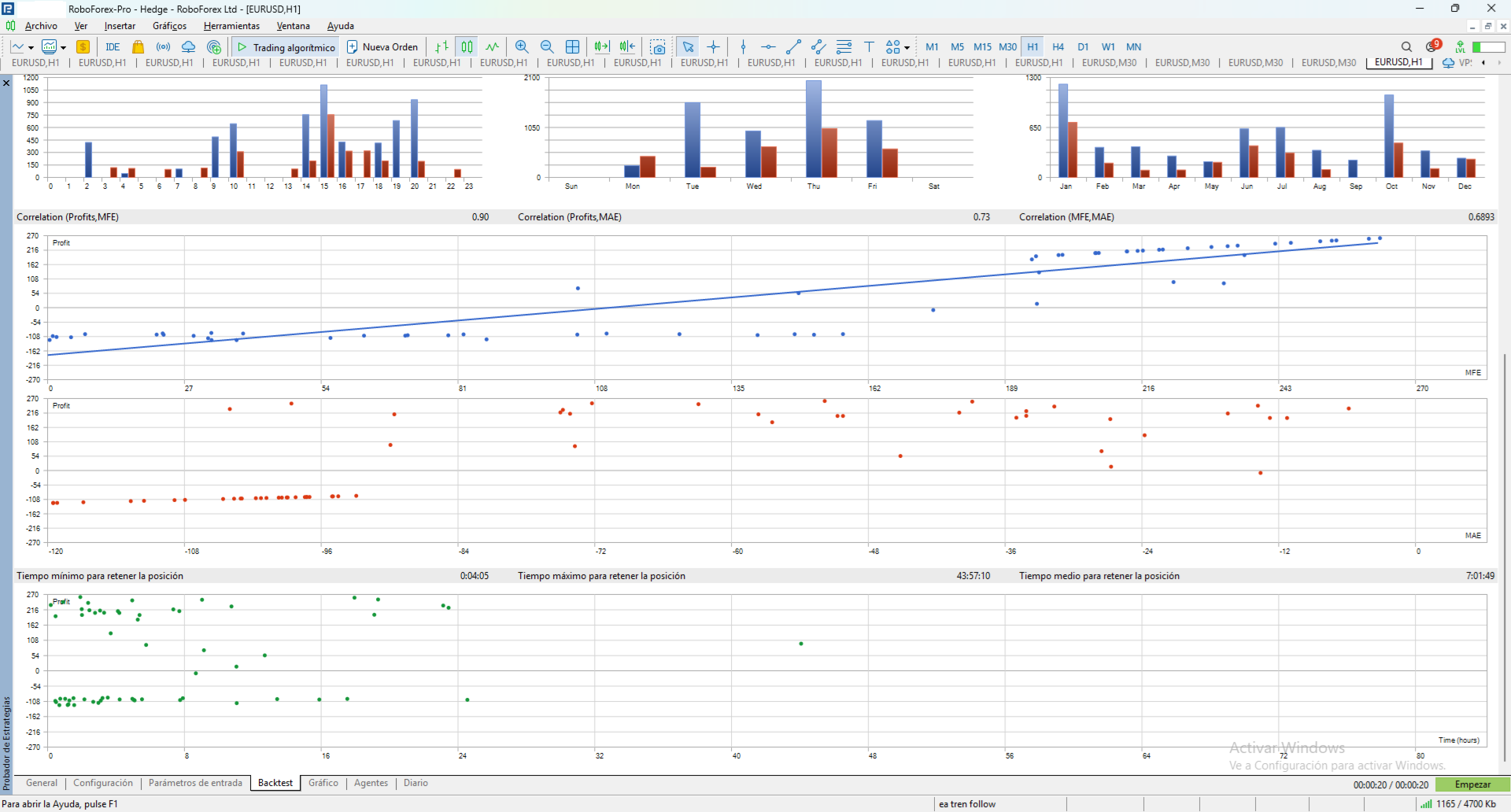The image size is (1511, 812).
Task: Select the cursor arrow tool
Action: (688, 47)
